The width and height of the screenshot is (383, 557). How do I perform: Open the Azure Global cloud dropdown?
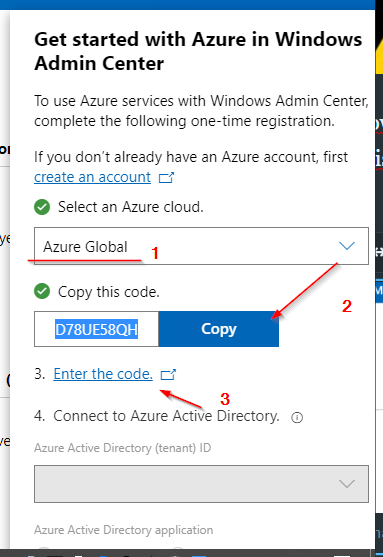[x=201, y=246]
